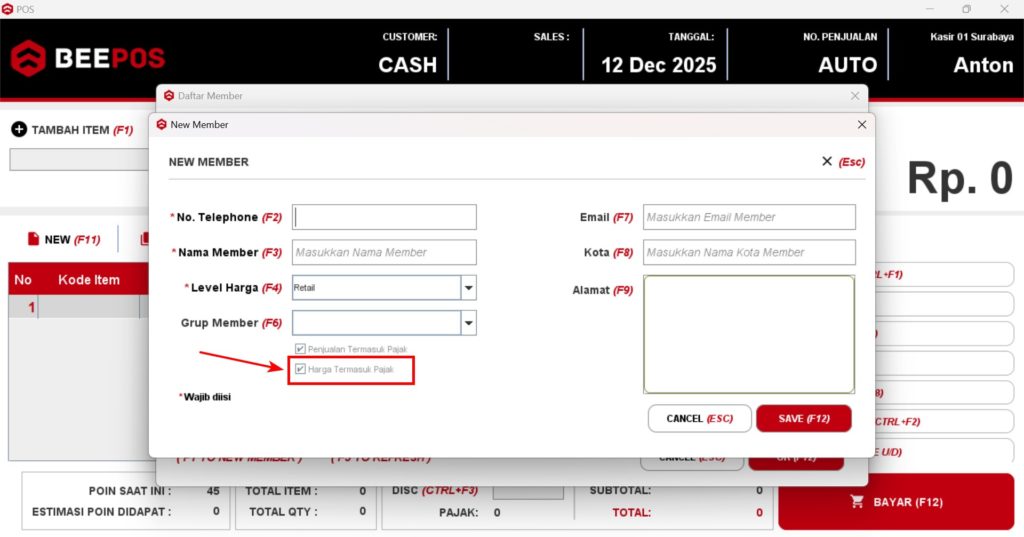Click into the Alamat text area

click(x=749, y=334)
